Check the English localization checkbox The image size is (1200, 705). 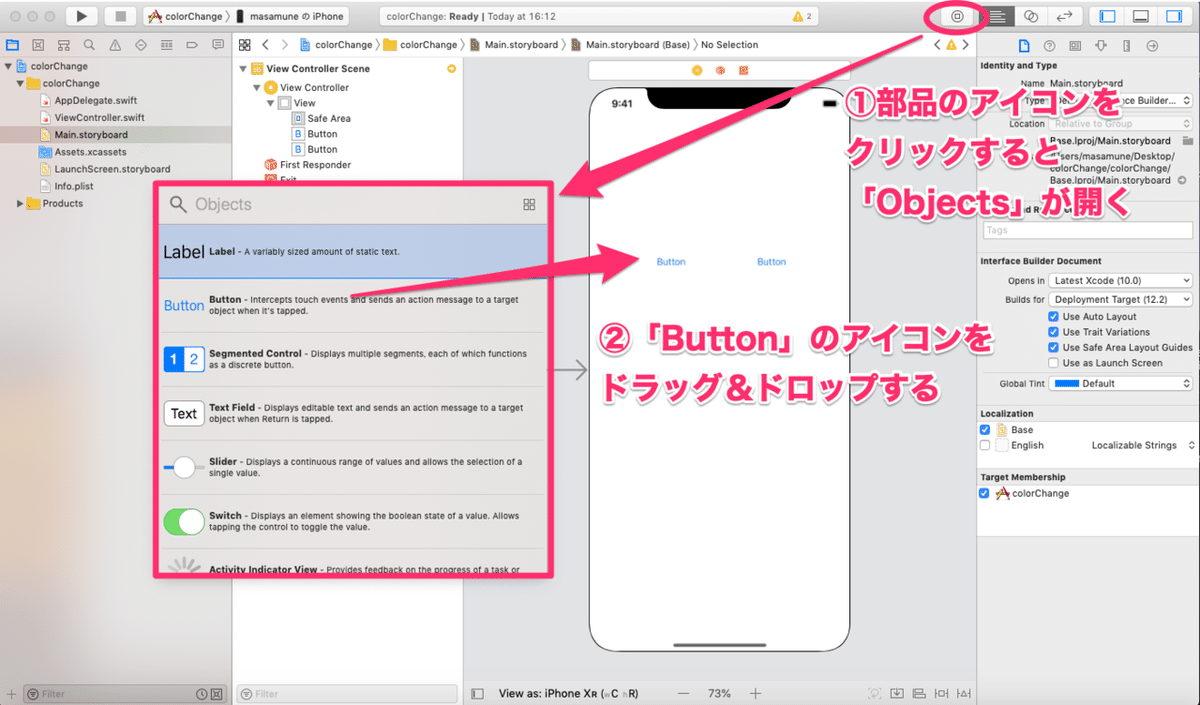pyautogui.click(x=986, y=445)
